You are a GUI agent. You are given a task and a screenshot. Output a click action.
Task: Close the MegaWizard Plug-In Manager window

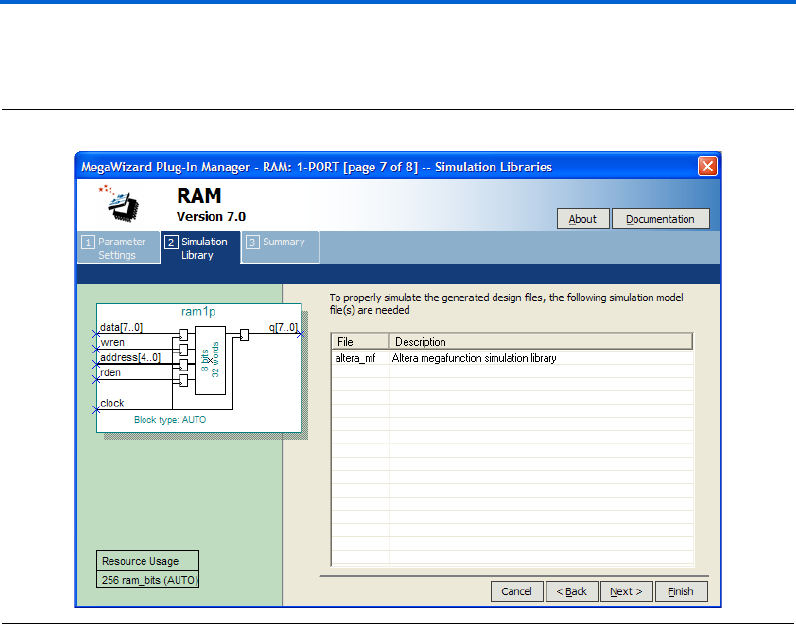pos(708,166)
